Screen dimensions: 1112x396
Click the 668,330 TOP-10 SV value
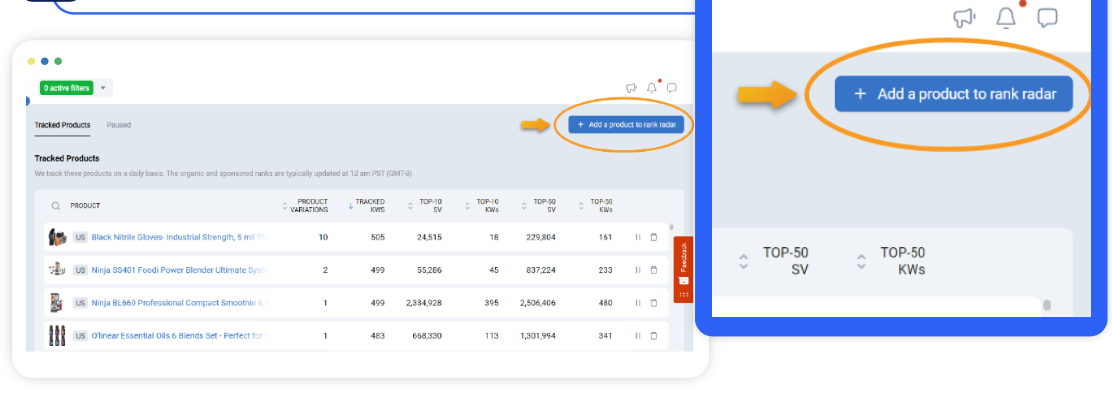point(426,336)
